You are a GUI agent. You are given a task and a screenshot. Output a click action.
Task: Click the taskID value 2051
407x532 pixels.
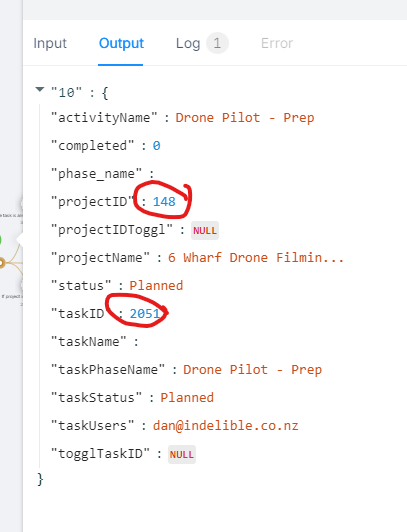click(145, 314)
